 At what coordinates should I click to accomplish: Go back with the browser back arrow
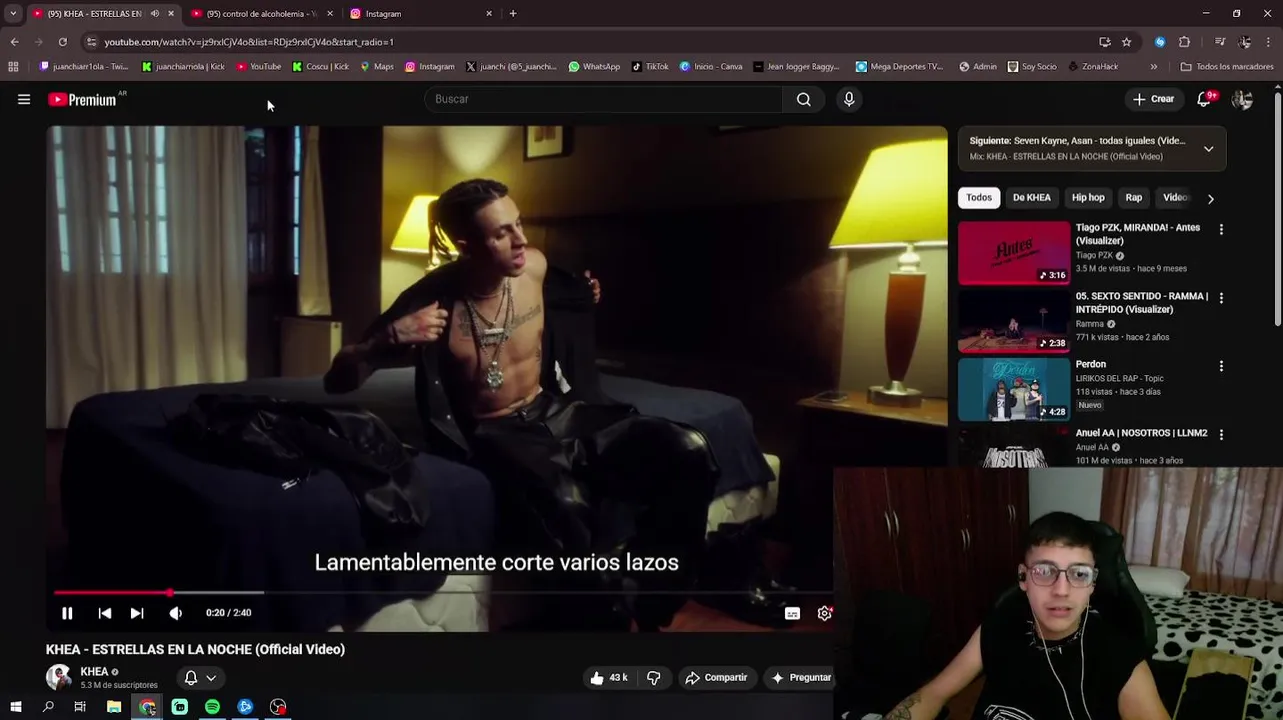coord(14,42)
